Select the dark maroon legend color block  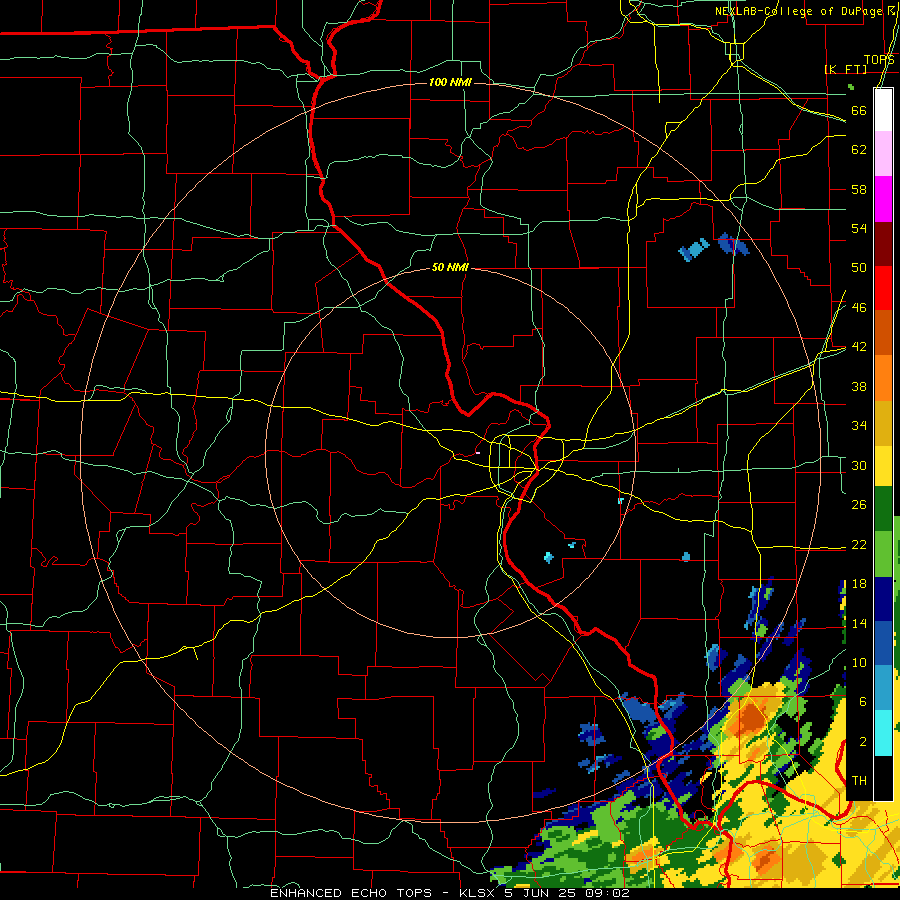coord(883,244)
